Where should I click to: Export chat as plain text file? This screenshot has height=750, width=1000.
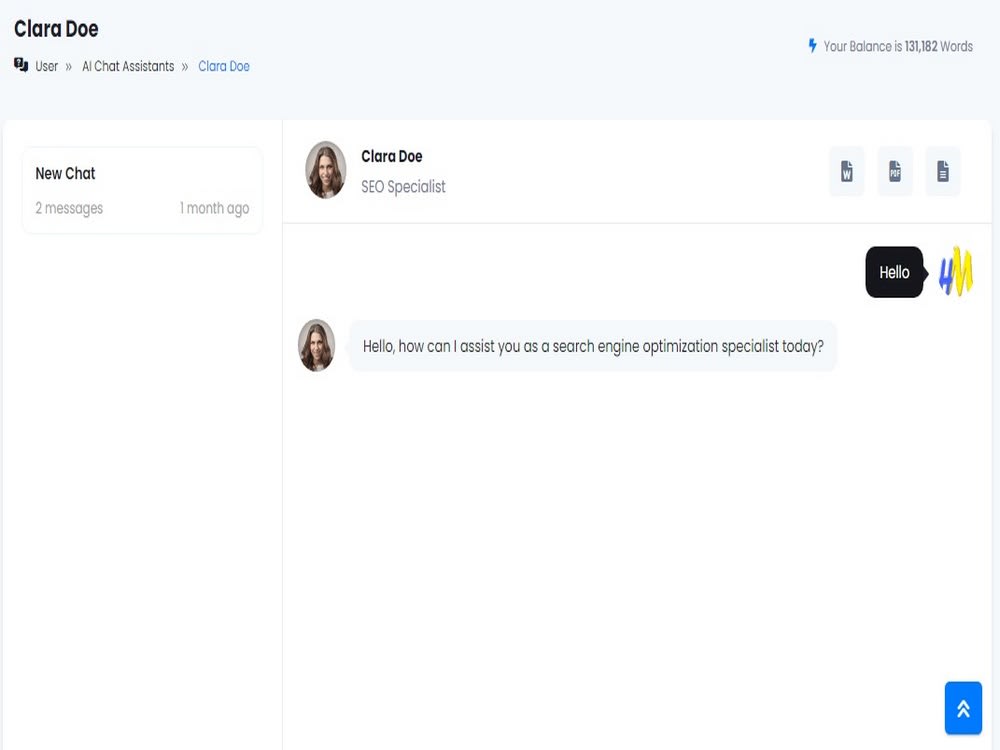click(943, 171)
